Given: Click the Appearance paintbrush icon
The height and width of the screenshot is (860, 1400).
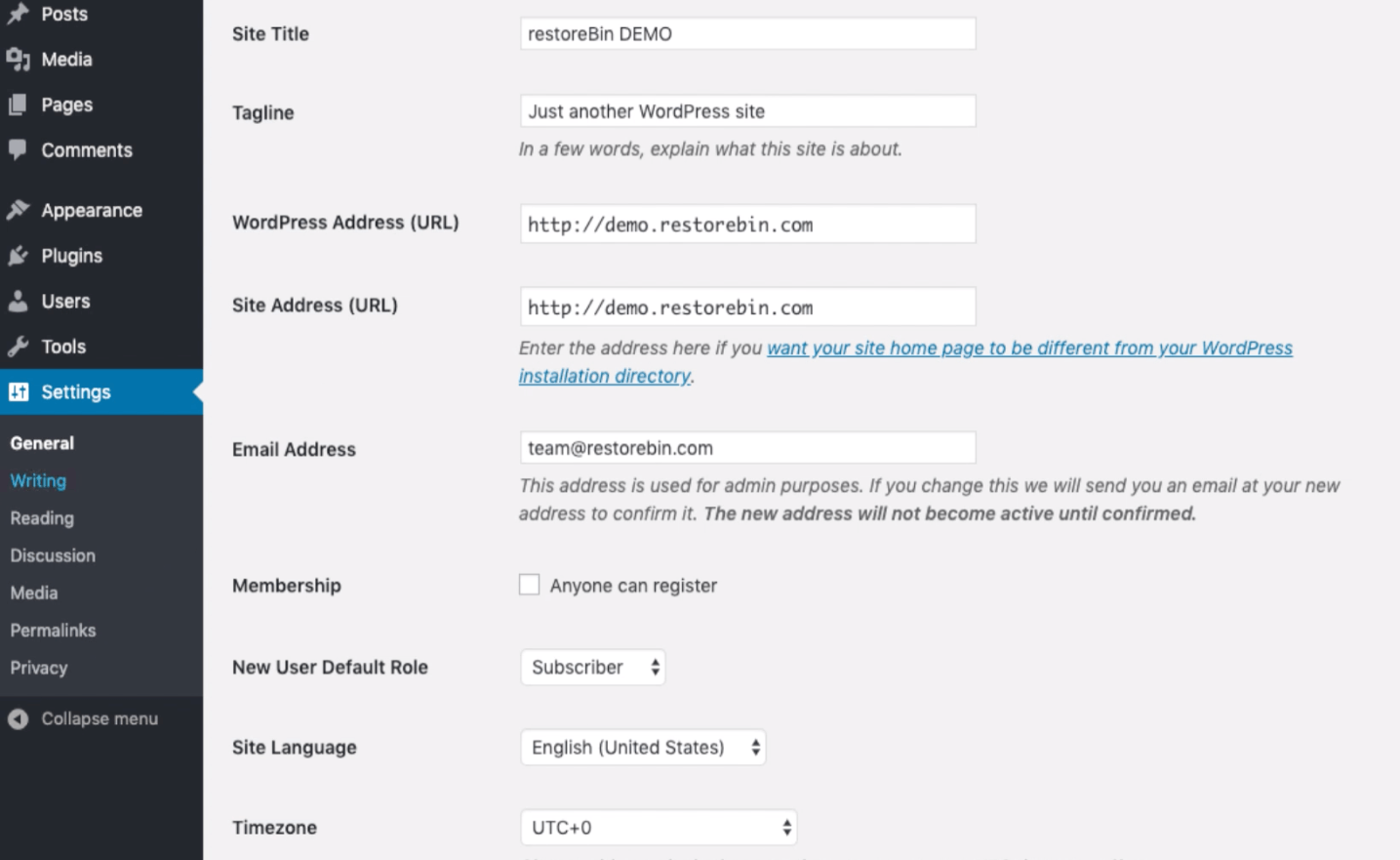Looking at the screenshot, I should [18, 210].
